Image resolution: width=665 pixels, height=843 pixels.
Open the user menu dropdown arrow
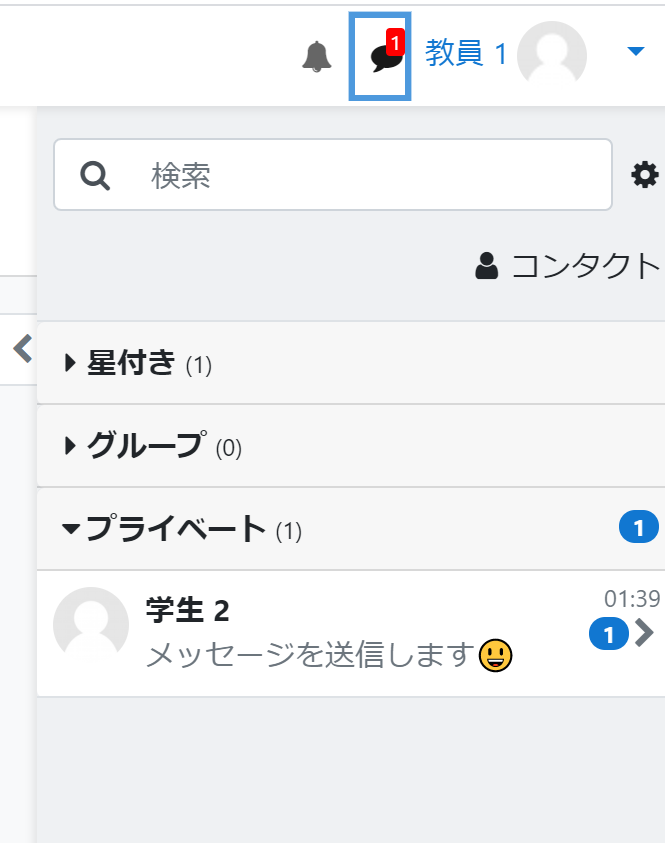click(635, 51)
